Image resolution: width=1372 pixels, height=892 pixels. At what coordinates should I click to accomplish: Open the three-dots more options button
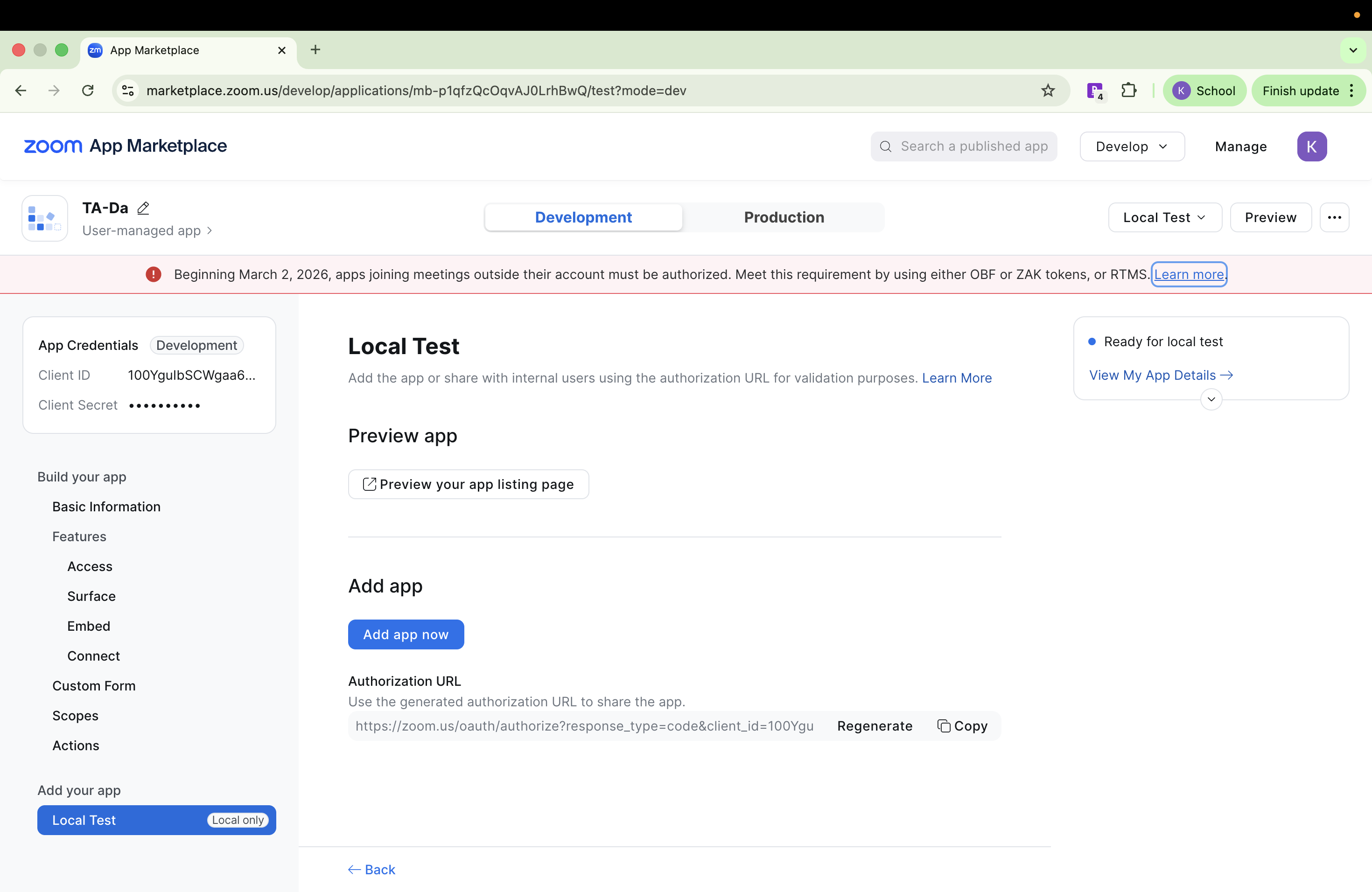(1334, 217)
